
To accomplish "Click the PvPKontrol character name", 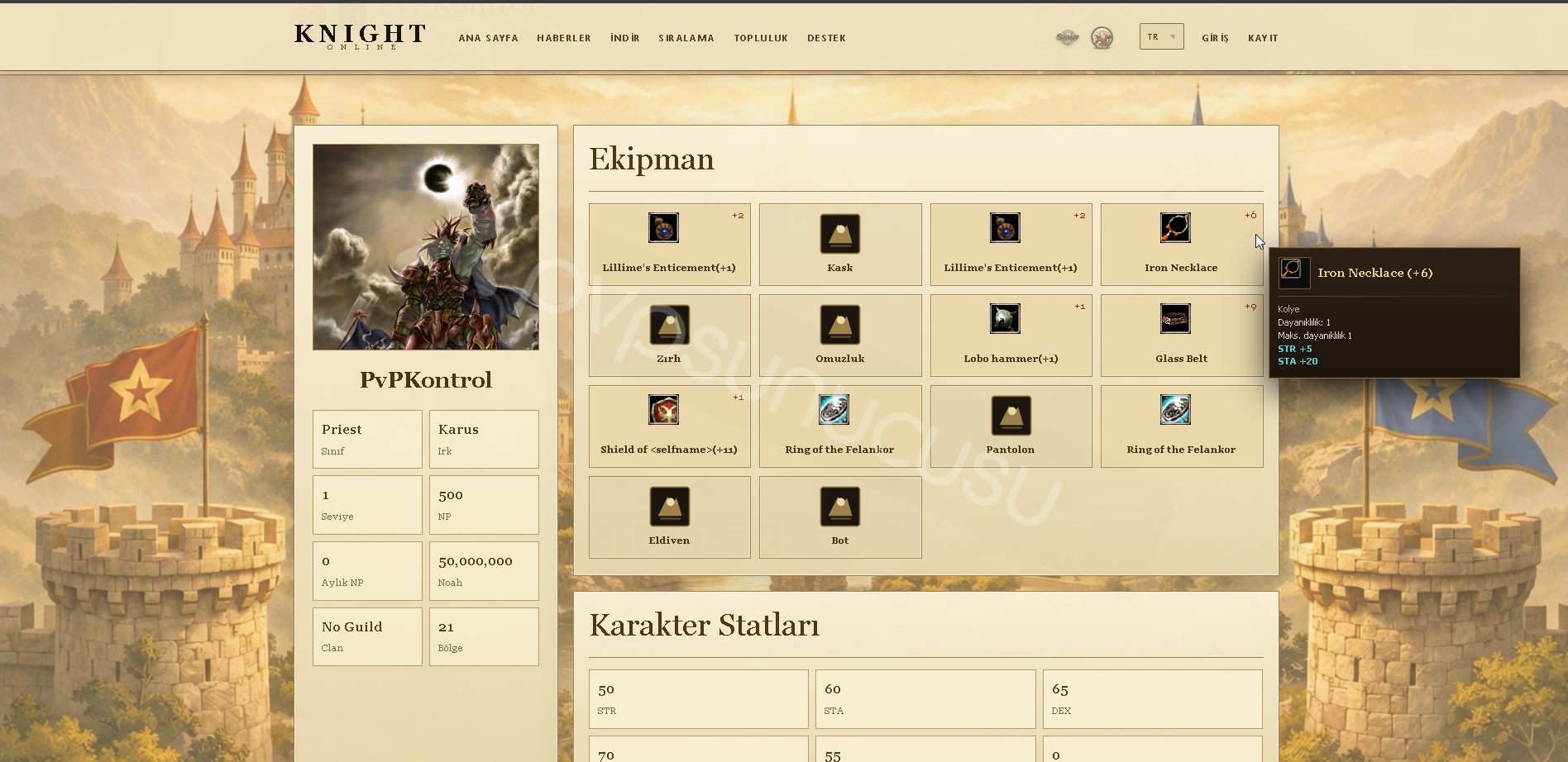I will pos(426,380).
